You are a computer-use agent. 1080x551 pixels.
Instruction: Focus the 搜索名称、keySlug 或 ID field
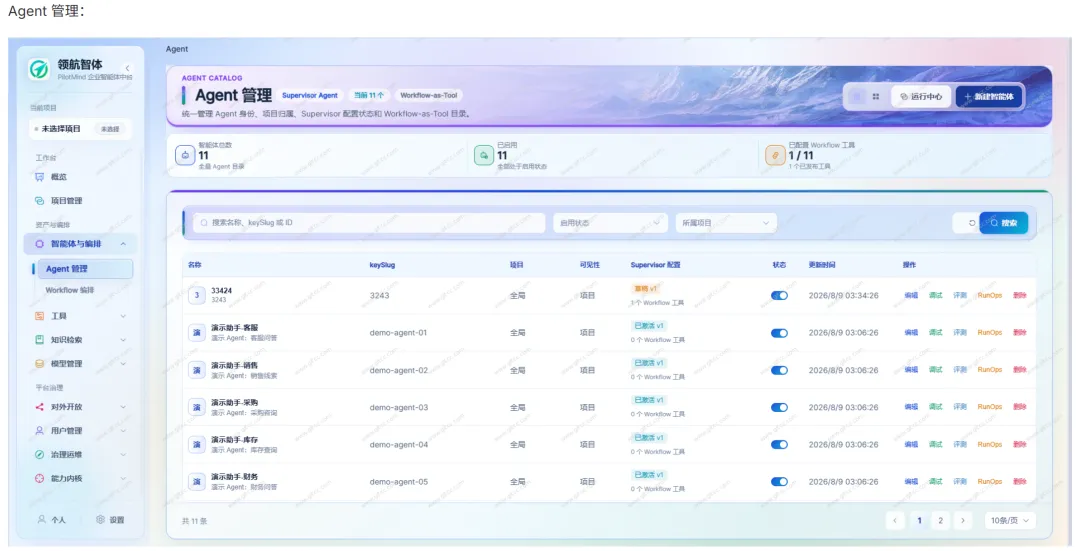369,223
